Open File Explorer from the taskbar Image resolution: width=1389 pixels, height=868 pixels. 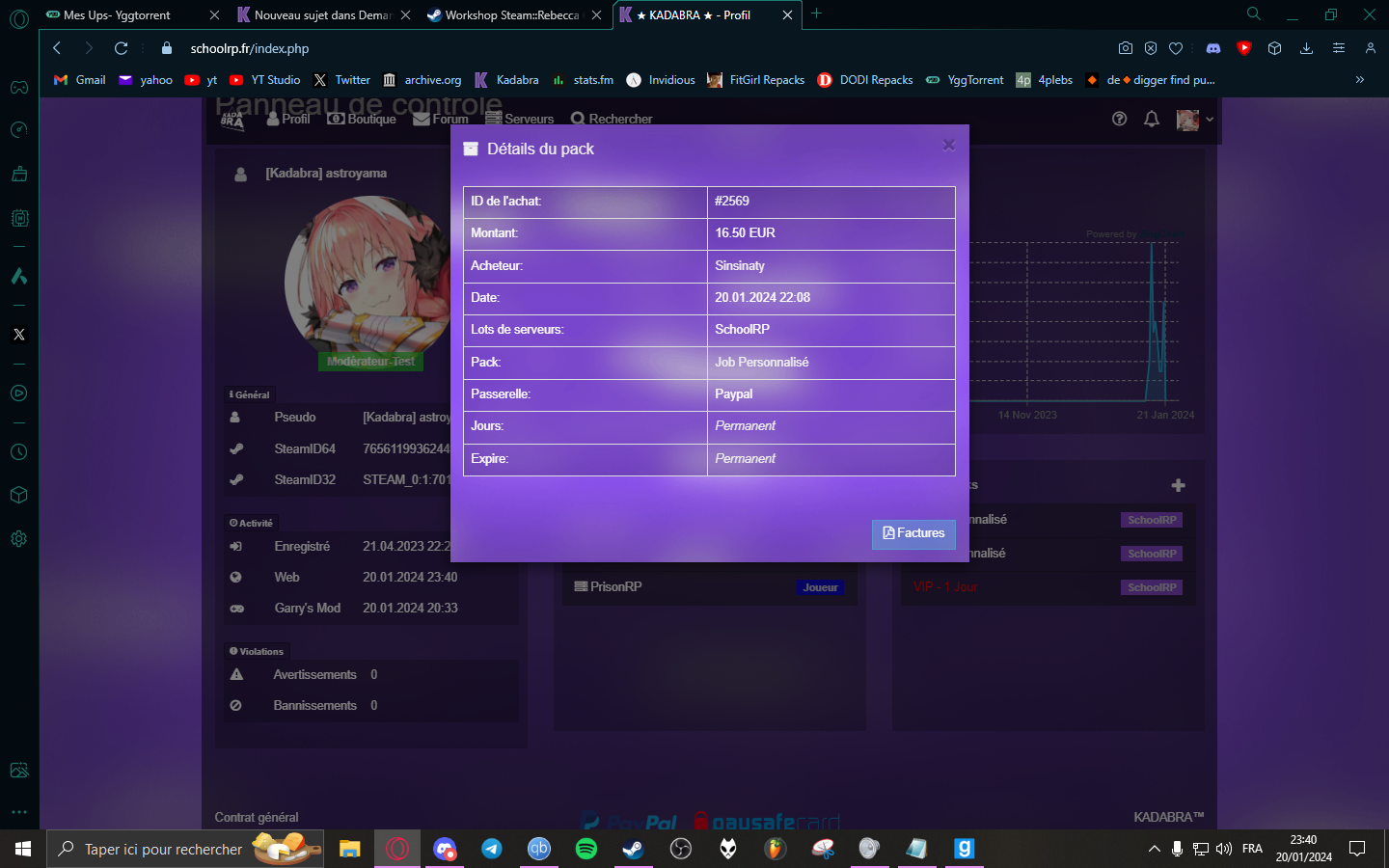tap(349, 849)
